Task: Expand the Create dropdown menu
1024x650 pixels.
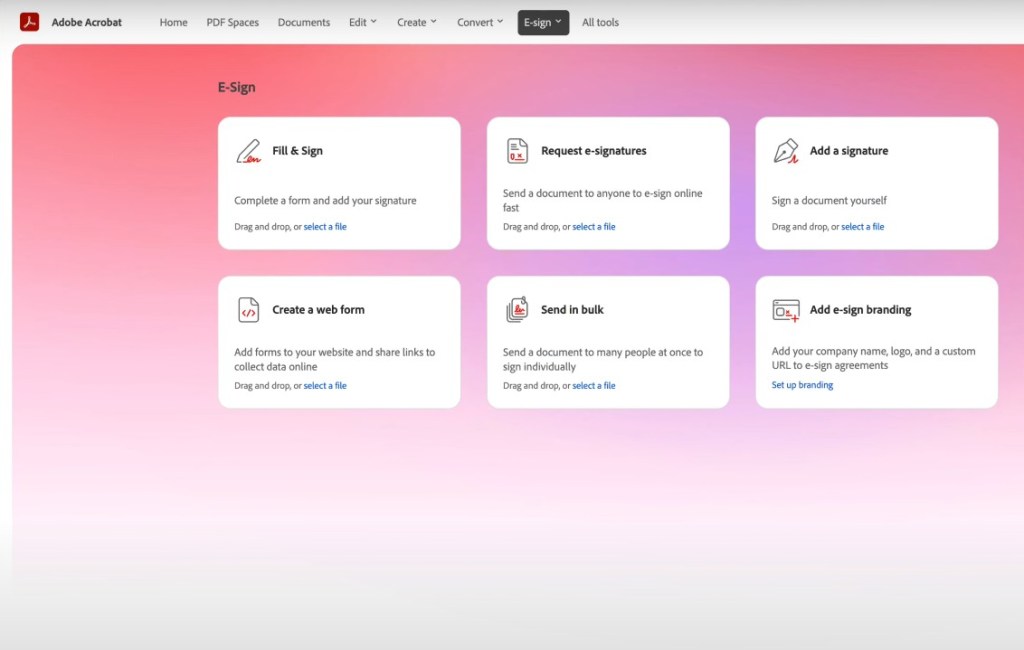Action: 416,22
